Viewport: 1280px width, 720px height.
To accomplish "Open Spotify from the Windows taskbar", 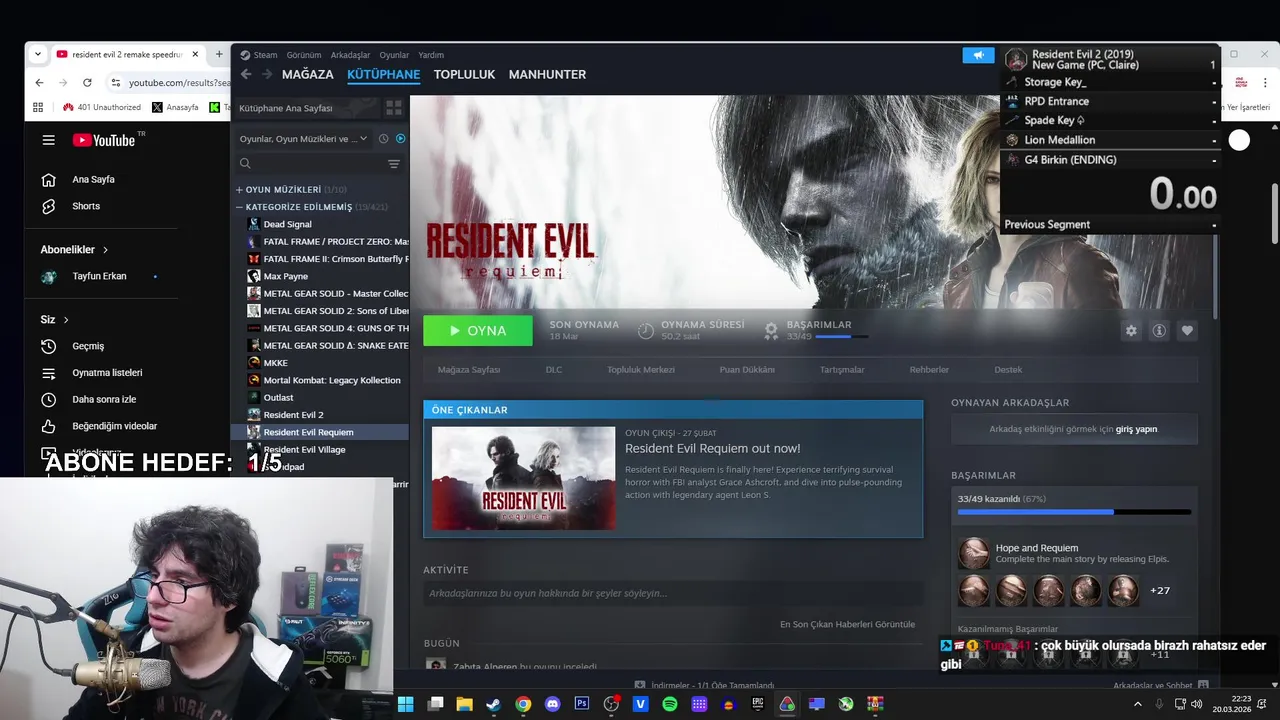I will pyautogui.click(x=670, y=704).
